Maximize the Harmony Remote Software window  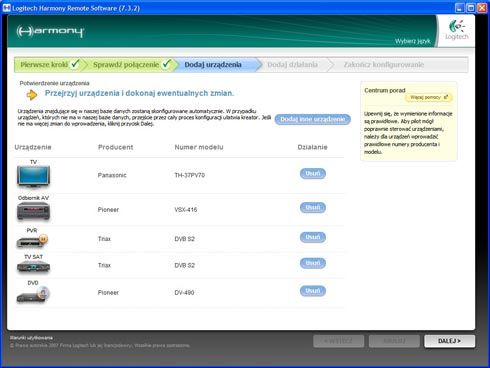(471, 8)
